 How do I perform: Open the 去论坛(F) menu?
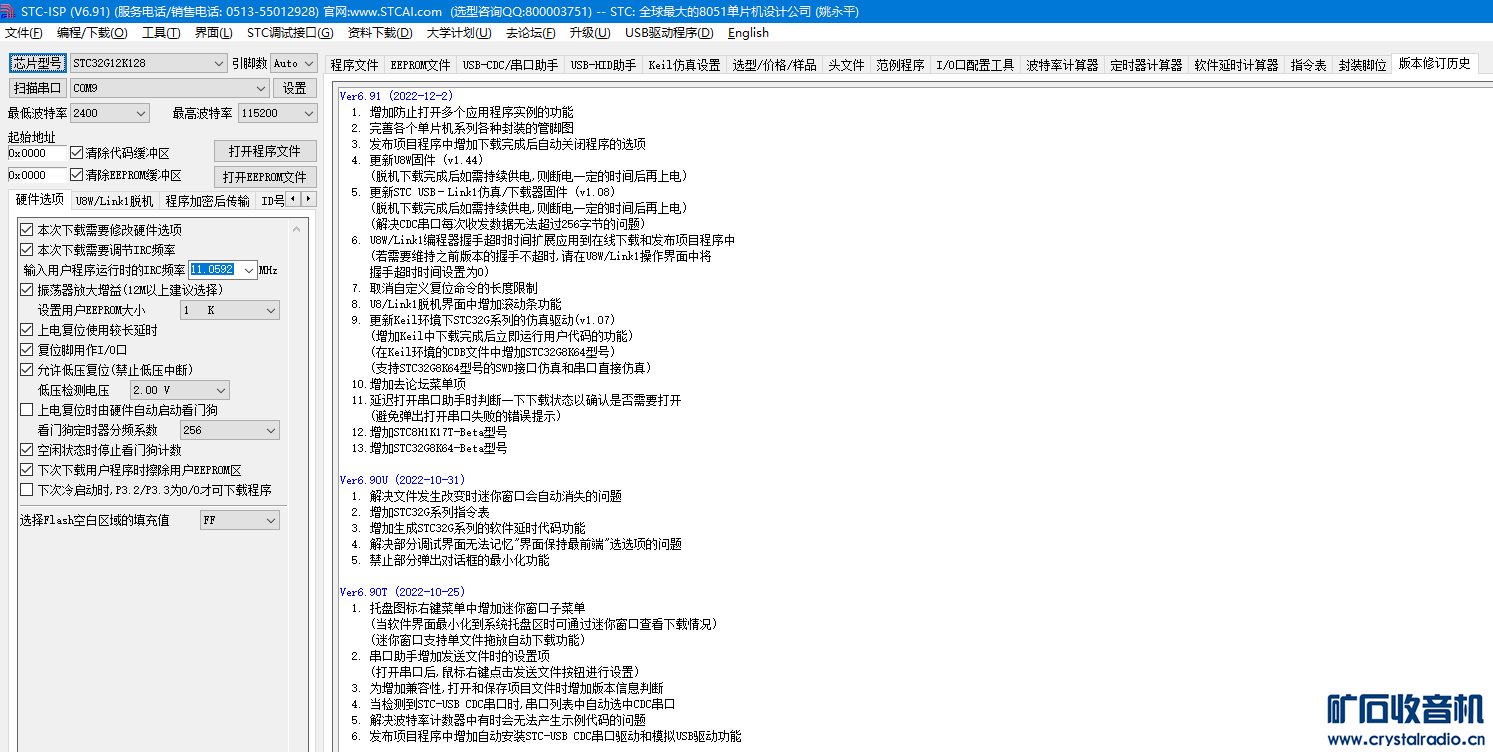(531, 33)
